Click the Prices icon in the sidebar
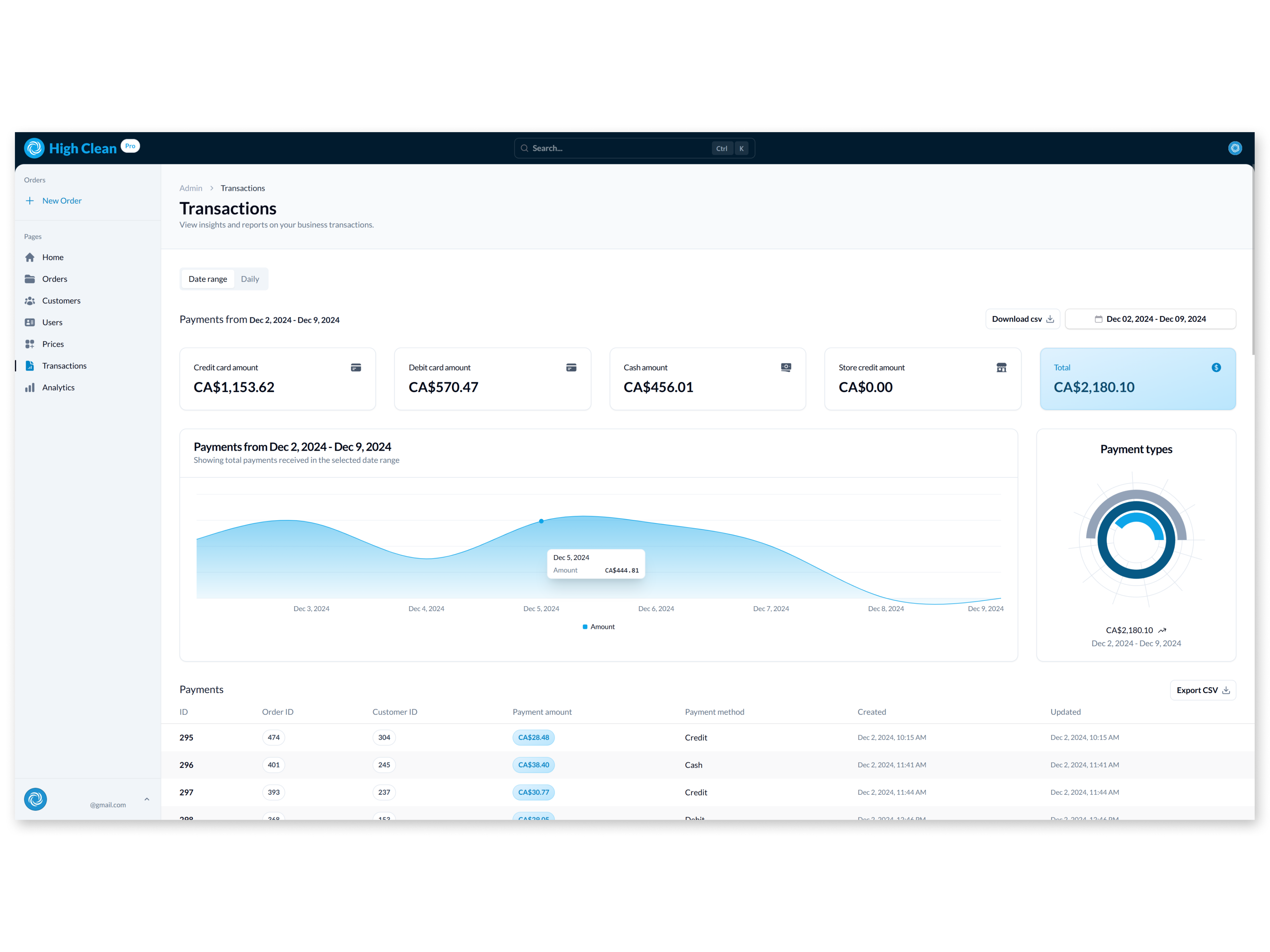The height and width of the screenshot is (952, 1270). click(x=30, y=344)
